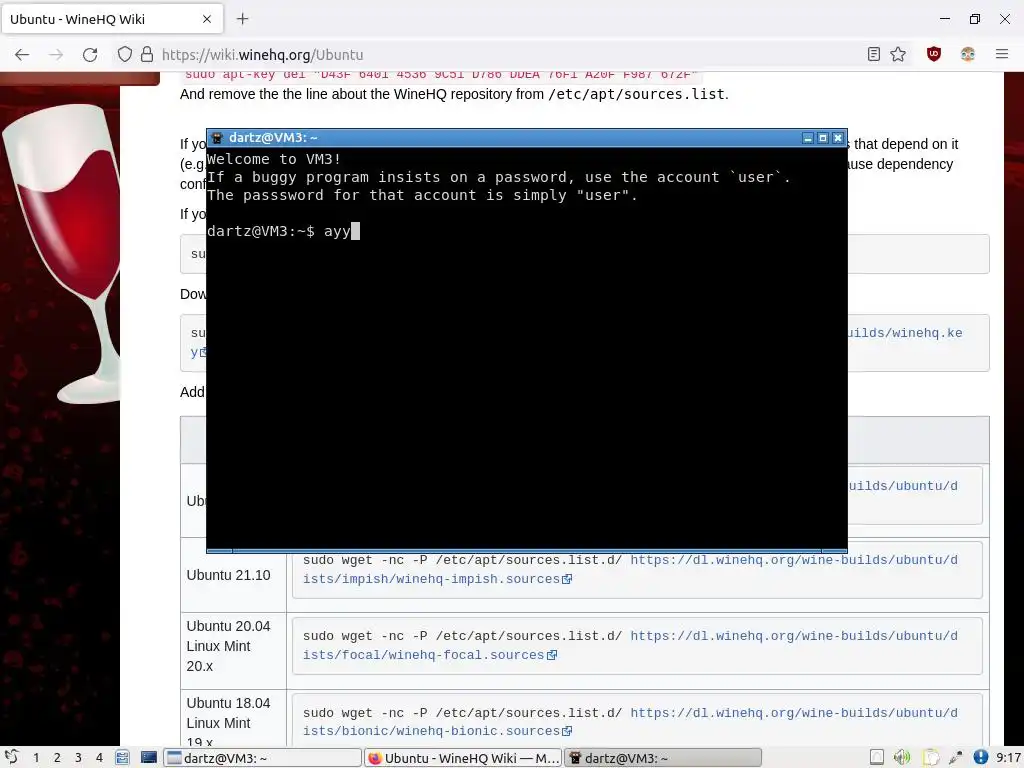Click the taskbar start menu icon
Screen dimensions: 1024x768
[11, 758]
